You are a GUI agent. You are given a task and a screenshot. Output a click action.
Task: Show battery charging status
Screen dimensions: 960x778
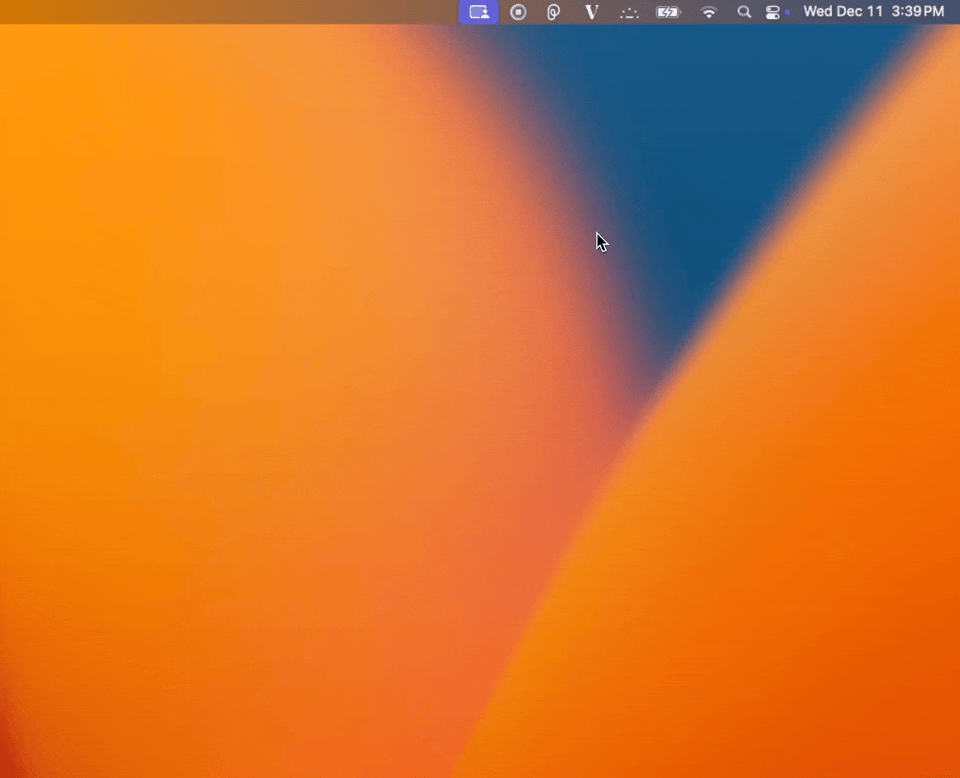[x=668, y=12]
